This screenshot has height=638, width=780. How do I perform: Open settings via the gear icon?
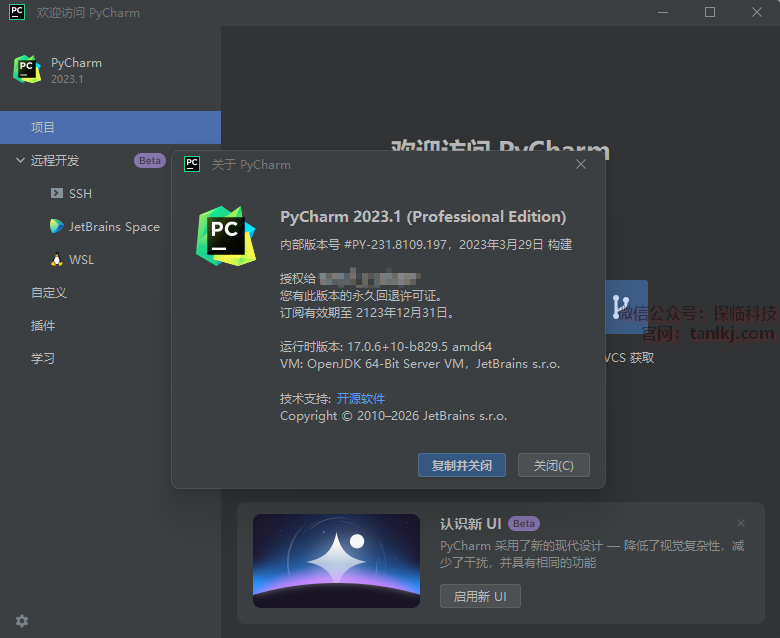point(22,621)
